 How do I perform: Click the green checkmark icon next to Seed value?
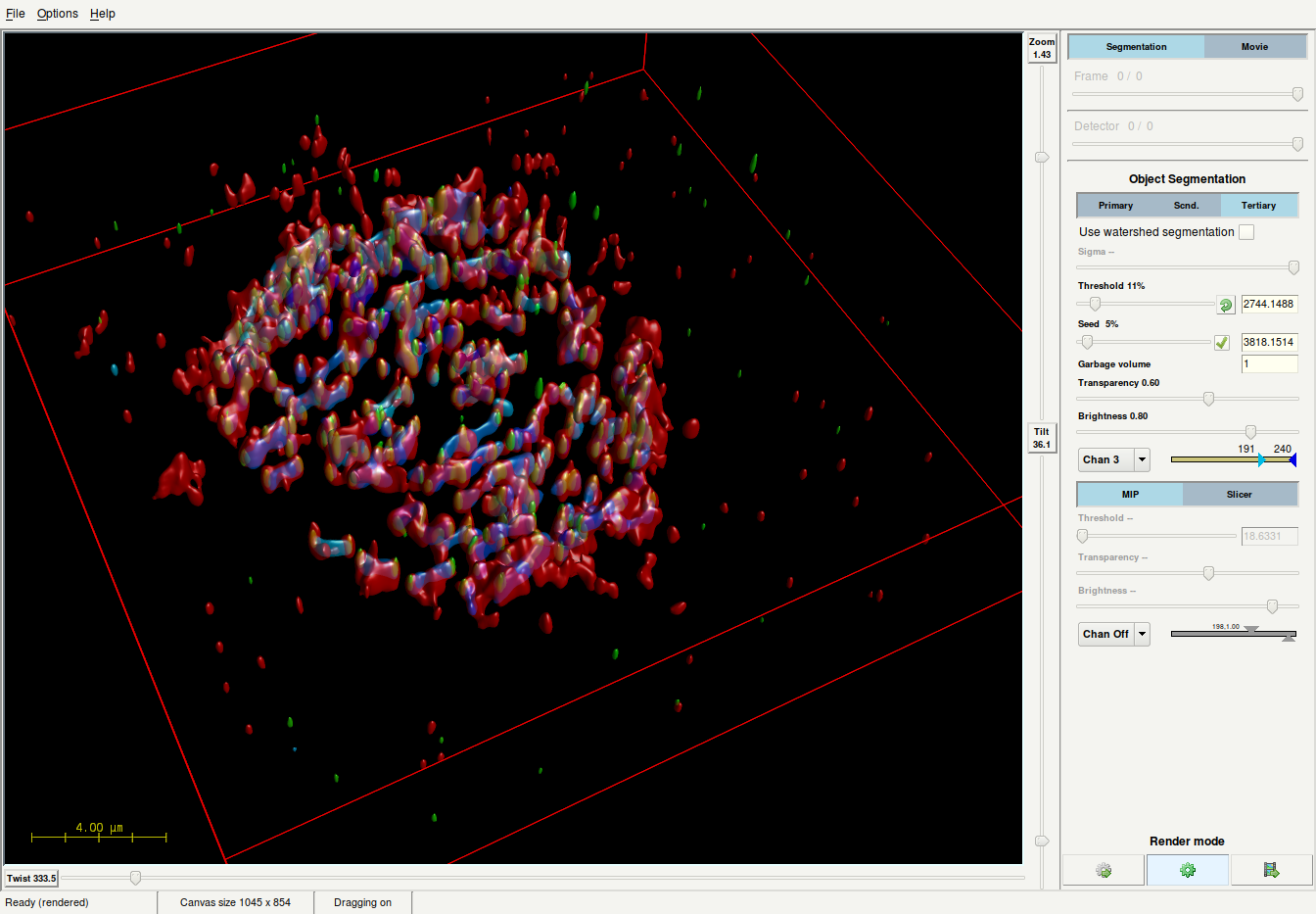tap(1221, 342)
